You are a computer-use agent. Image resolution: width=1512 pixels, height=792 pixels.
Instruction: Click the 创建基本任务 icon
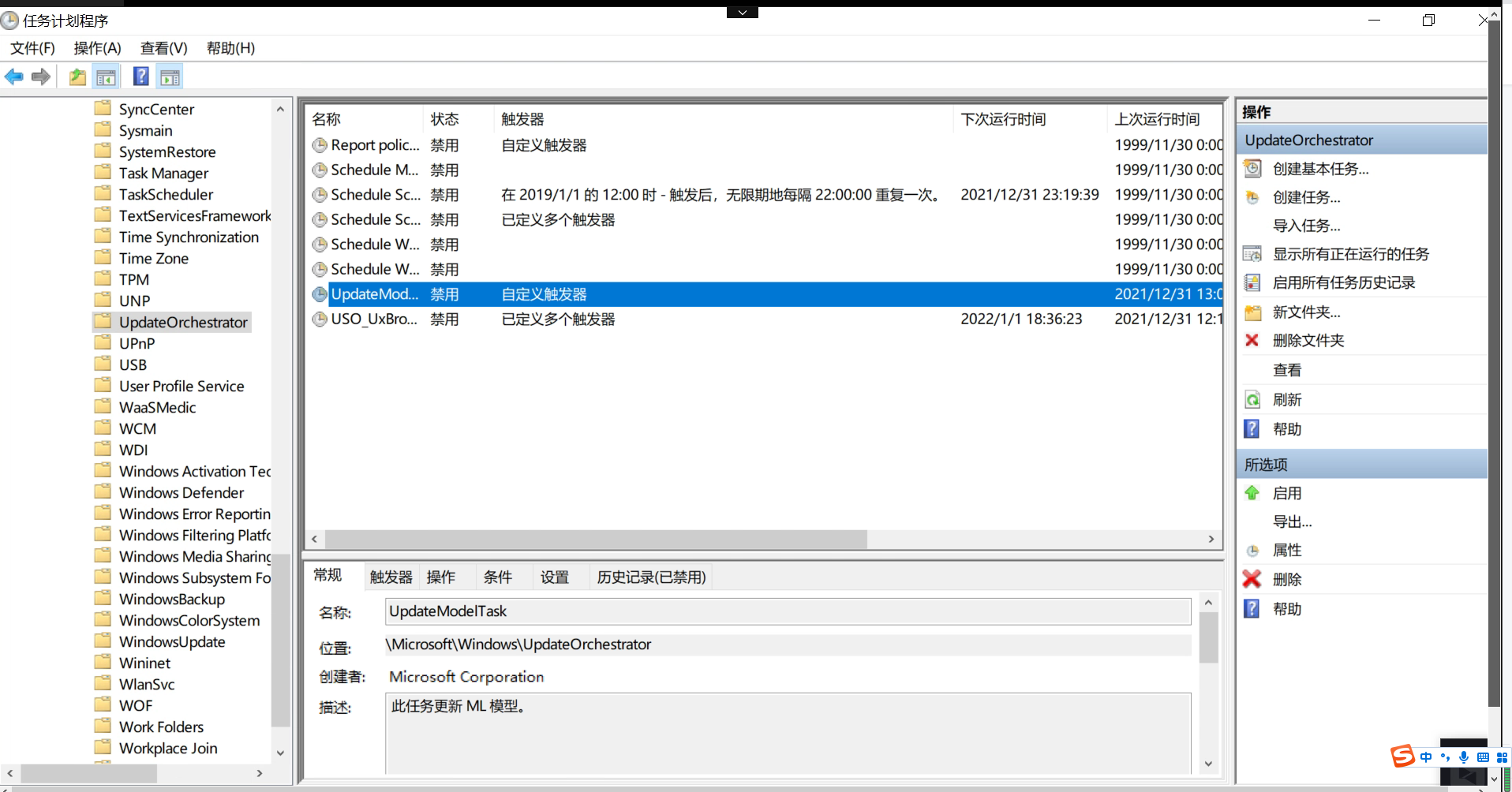1252,168
